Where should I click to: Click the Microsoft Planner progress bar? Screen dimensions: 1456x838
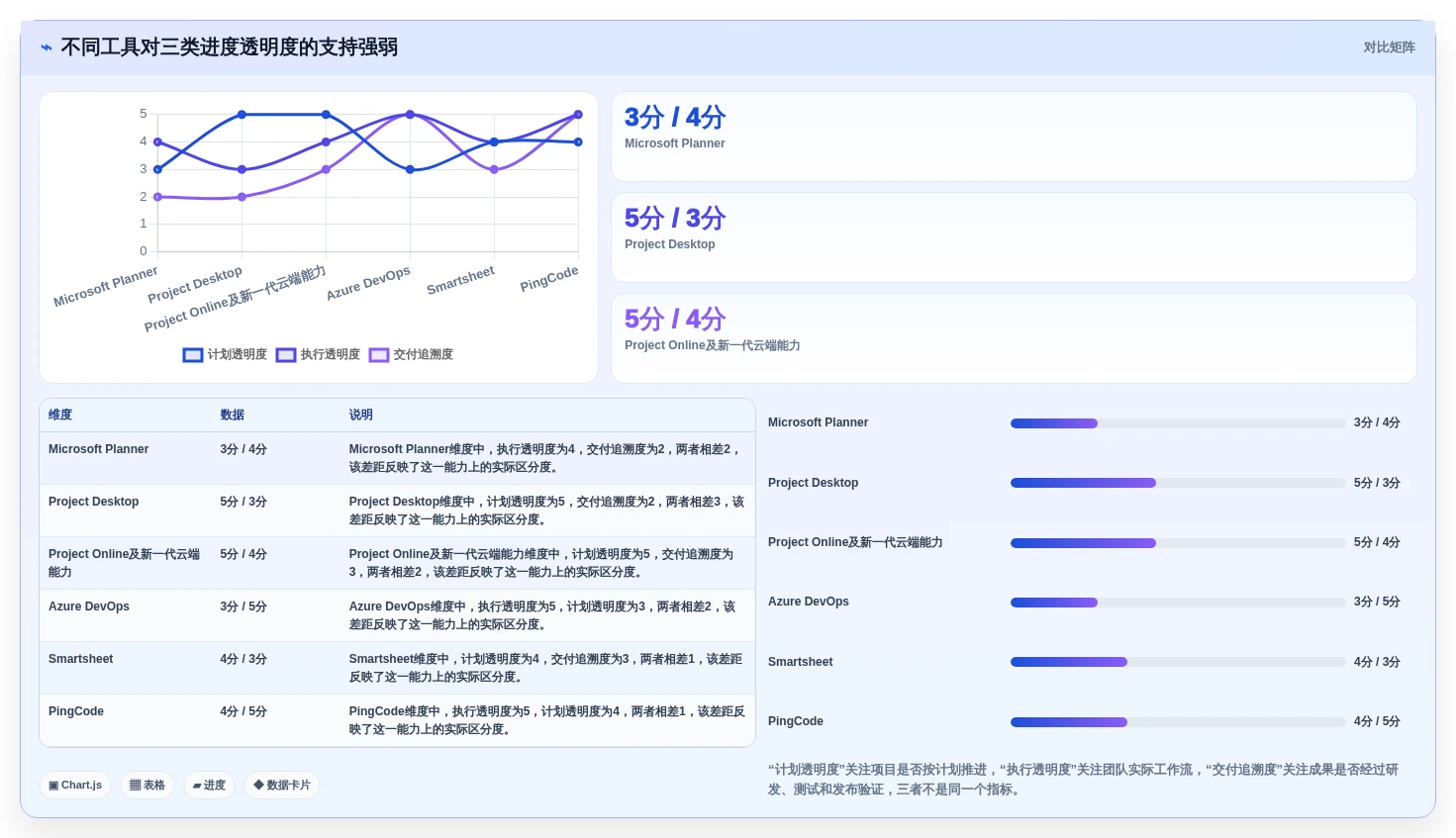(x=1178, y=423)
